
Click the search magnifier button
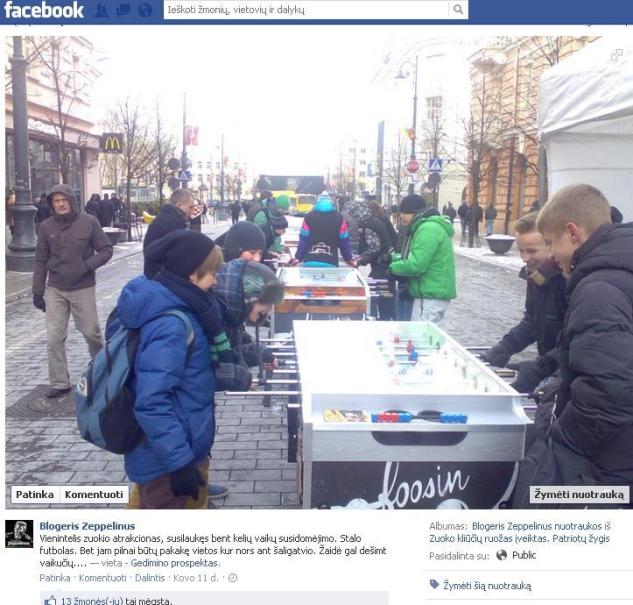coord(458,9)
